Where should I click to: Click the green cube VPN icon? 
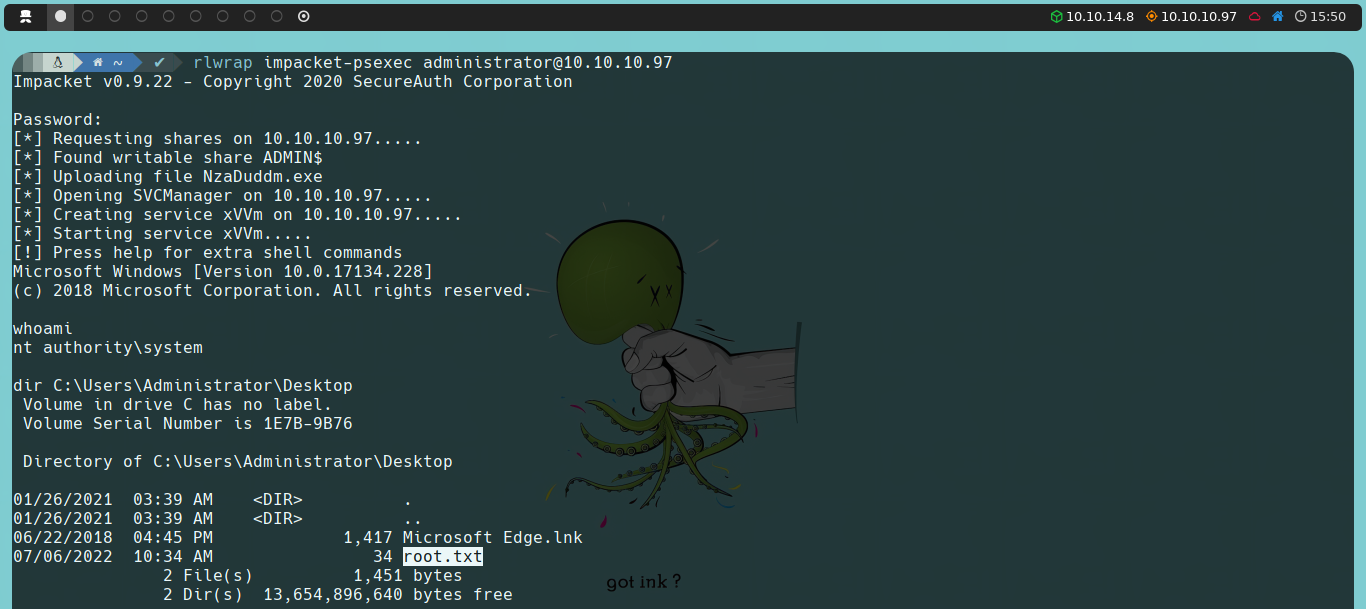pos(1056,16)
